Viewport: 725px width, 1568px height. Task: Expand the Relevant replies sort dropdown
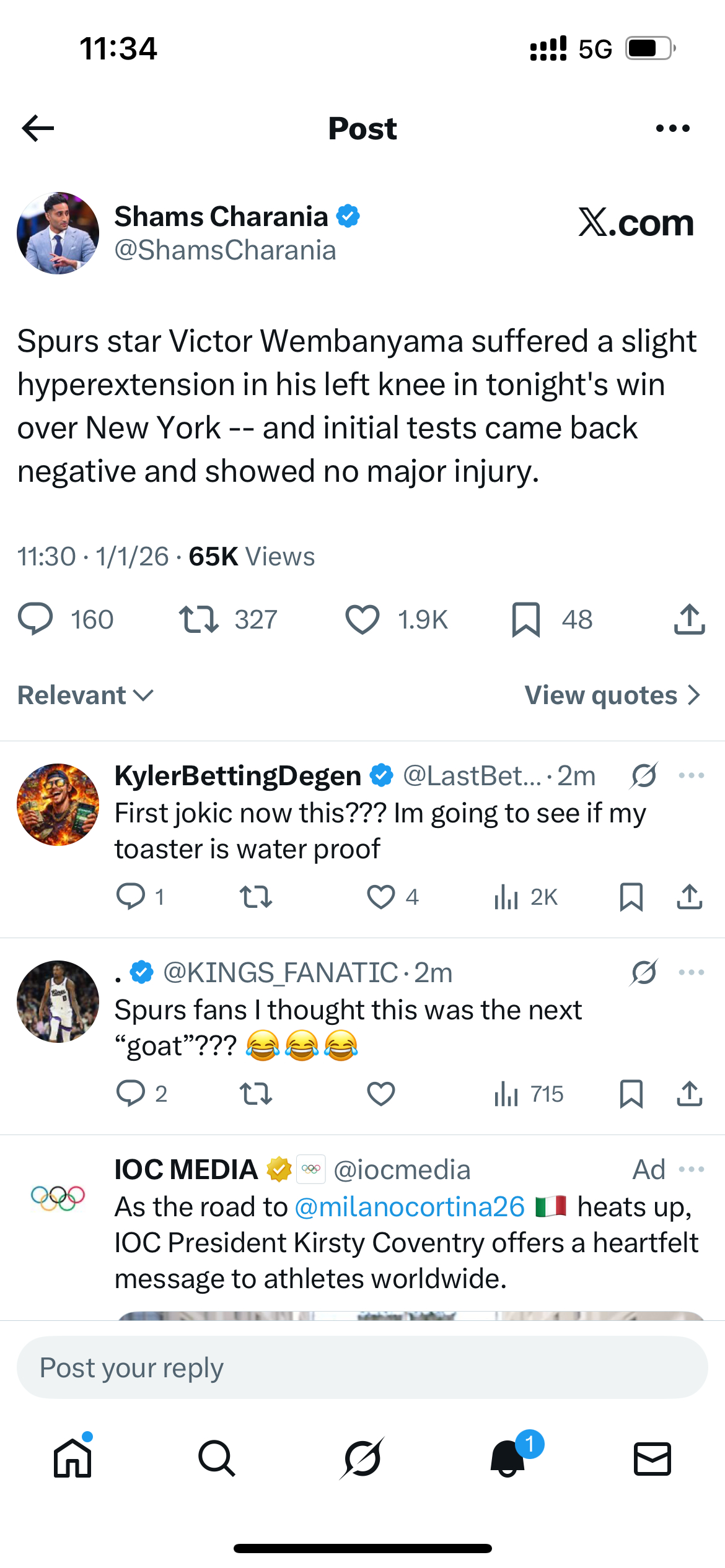86,695
